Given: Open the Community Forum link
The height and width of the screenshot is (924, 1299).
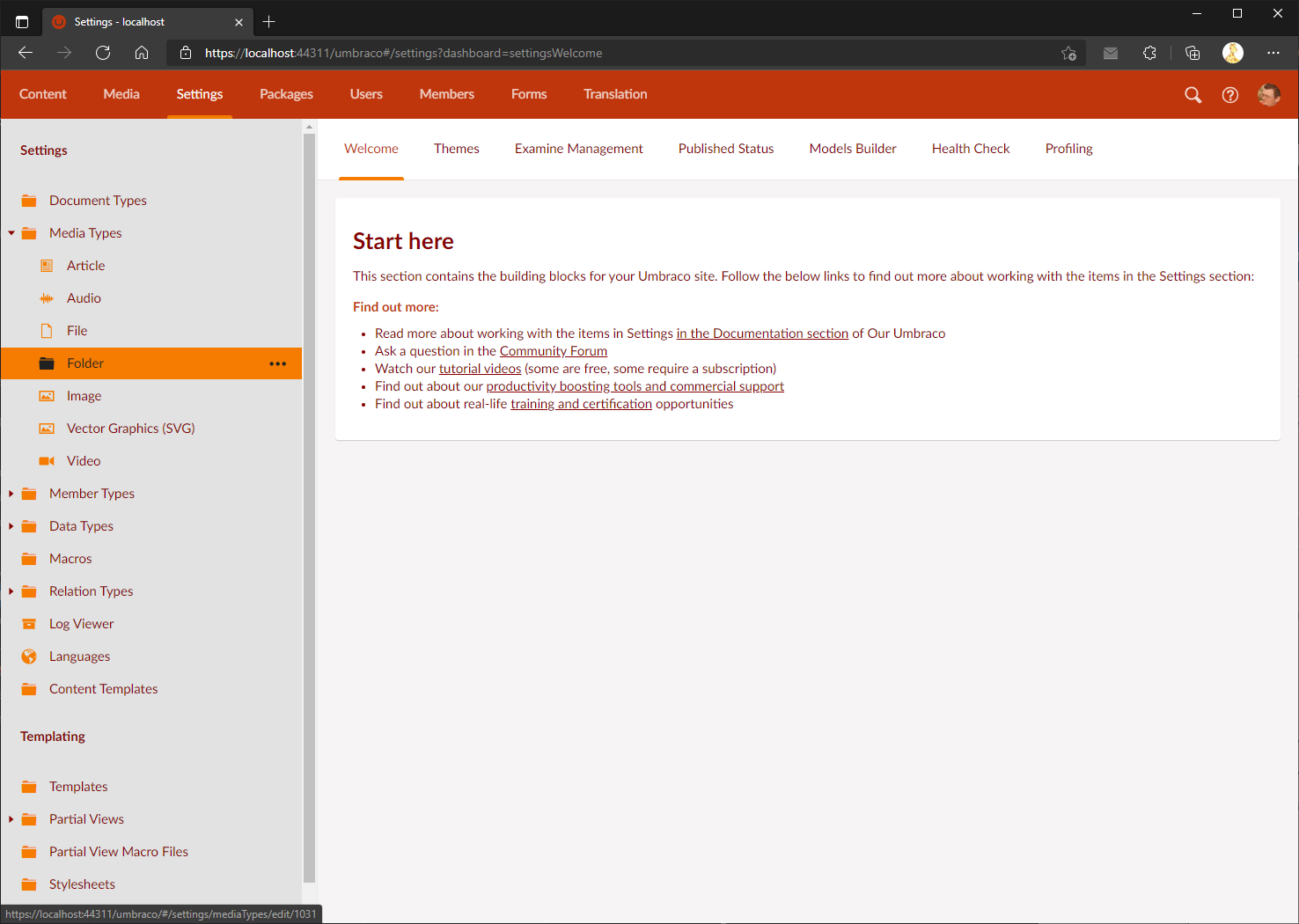Looking at the screenshot, I should coord(553,350).
